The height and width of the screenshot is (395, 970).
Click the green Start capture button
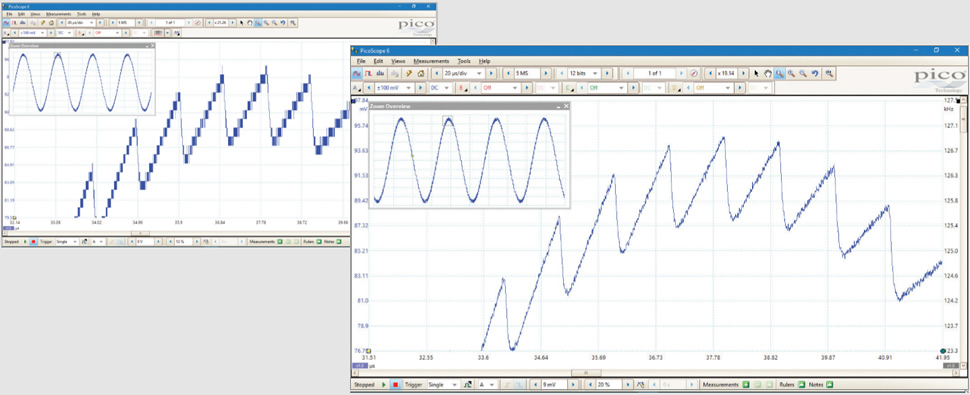click(384, 384)
